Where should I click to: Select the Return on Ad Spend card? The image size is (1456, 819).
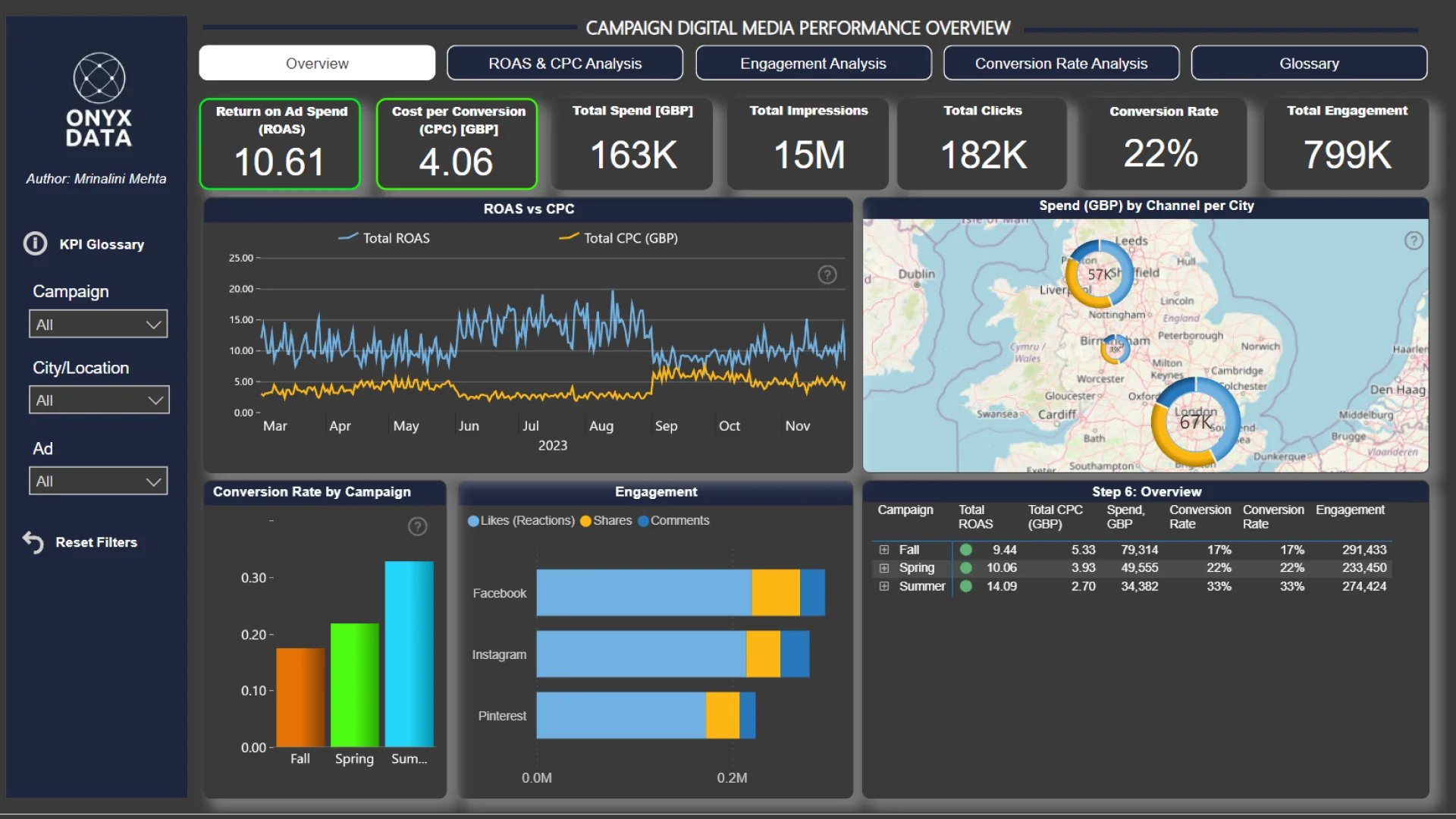pyautogui.click(x=280, y=144)
